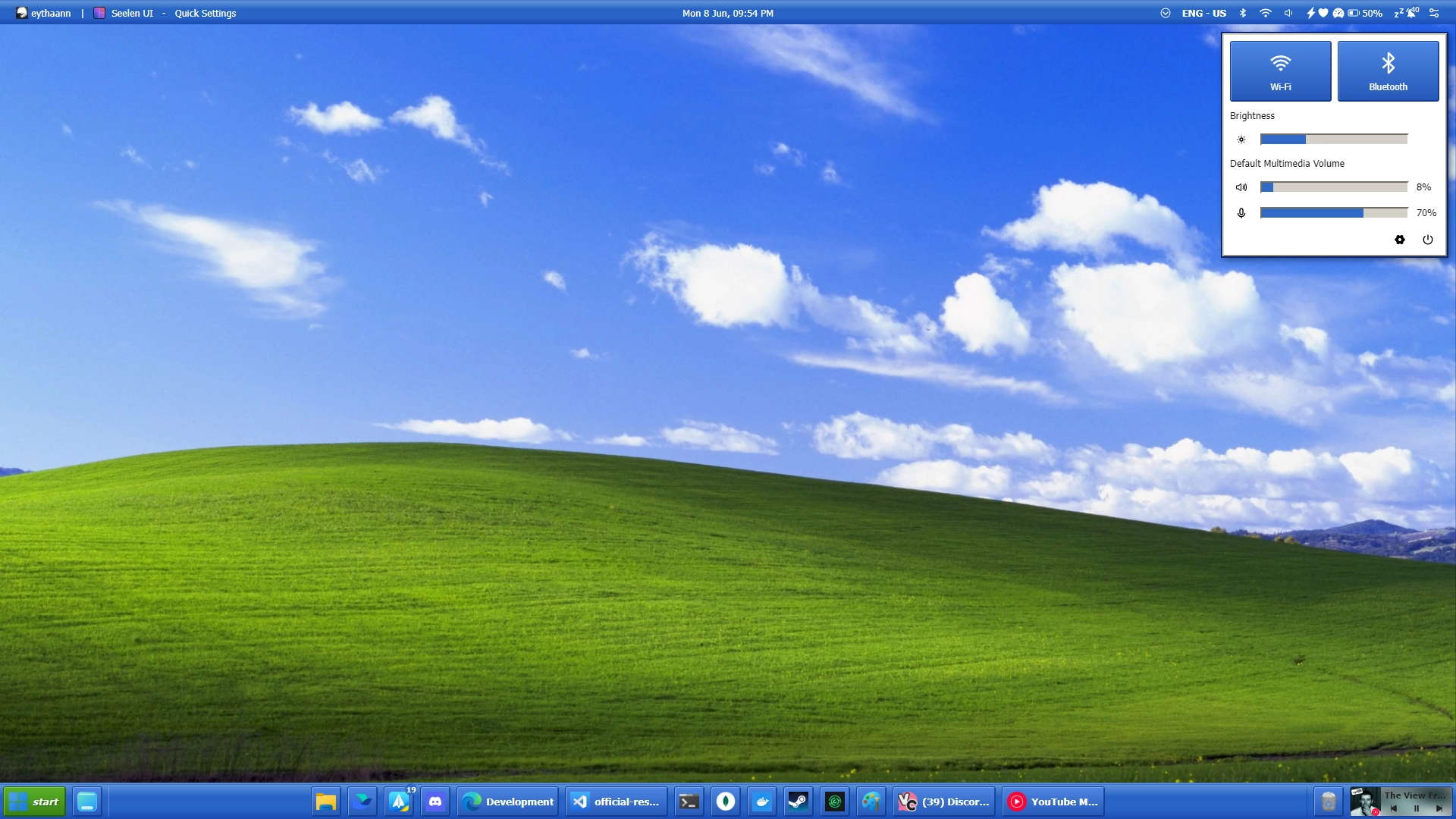Click the Wi-Fi icon in top bar
The height and width of the screenshot is (819, 1456).
coord(1266,13)
